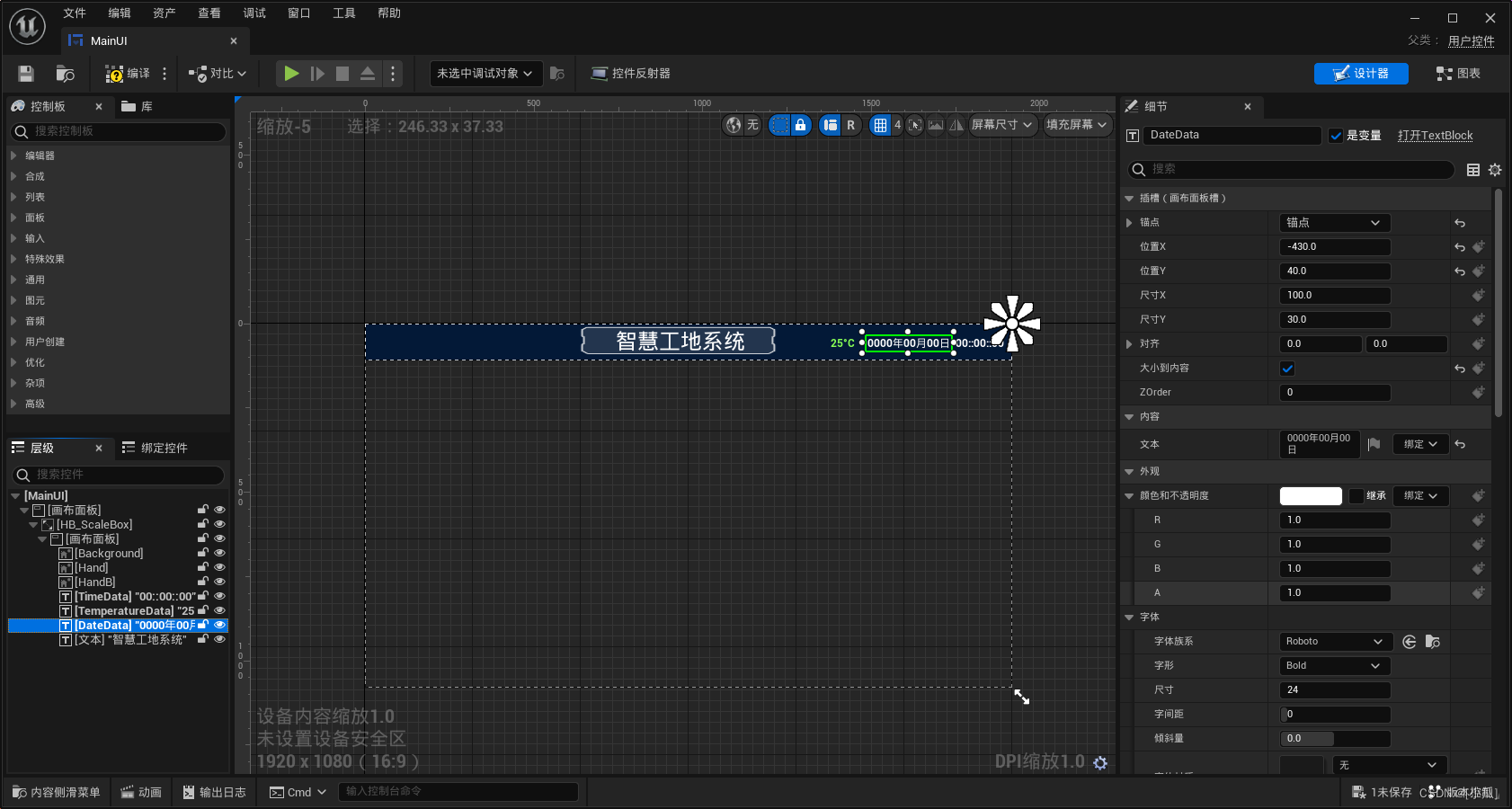Open the Fill Screen dropdown
Image resolution: width=1512 pixels, height=809 pixels.
(x=1077, y=125)
